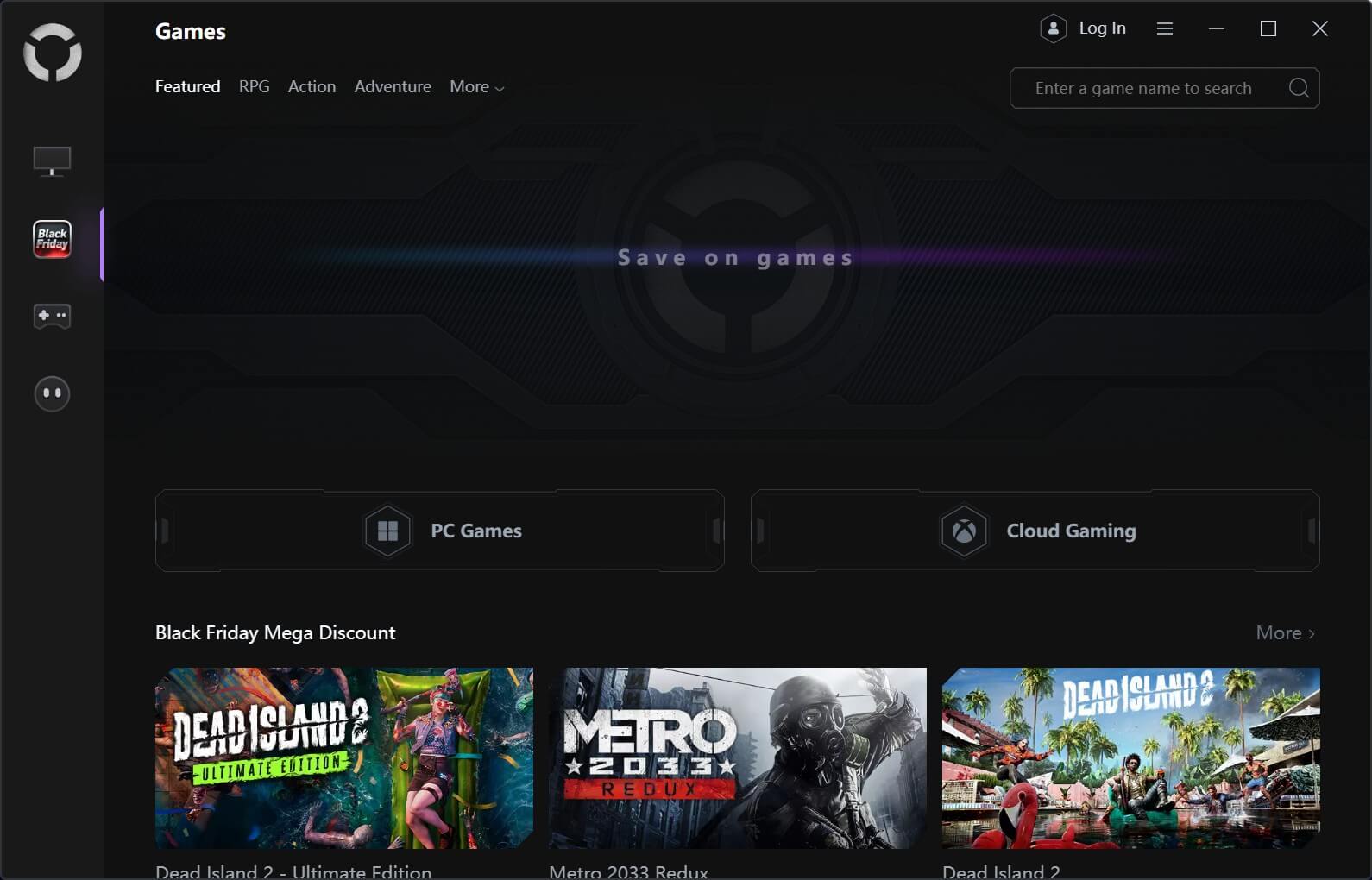Open Metro 2033 Redux thumbnail

click(737, 757)
